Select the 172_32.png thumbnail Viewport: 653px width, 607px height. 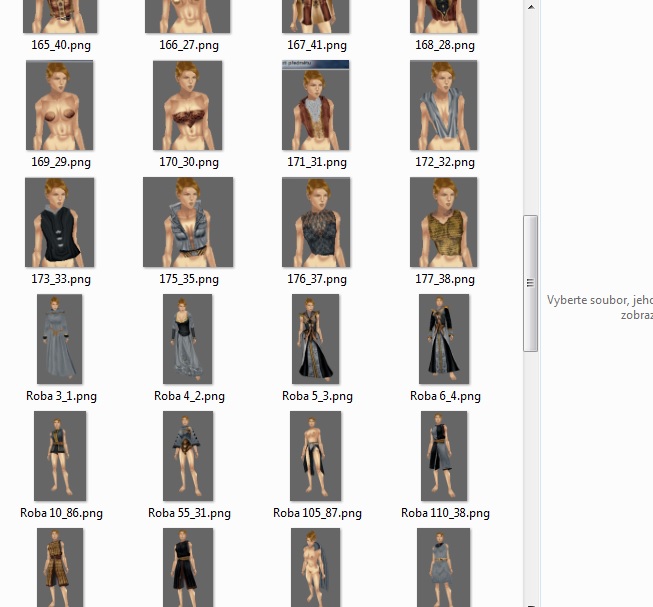[444, 105]
